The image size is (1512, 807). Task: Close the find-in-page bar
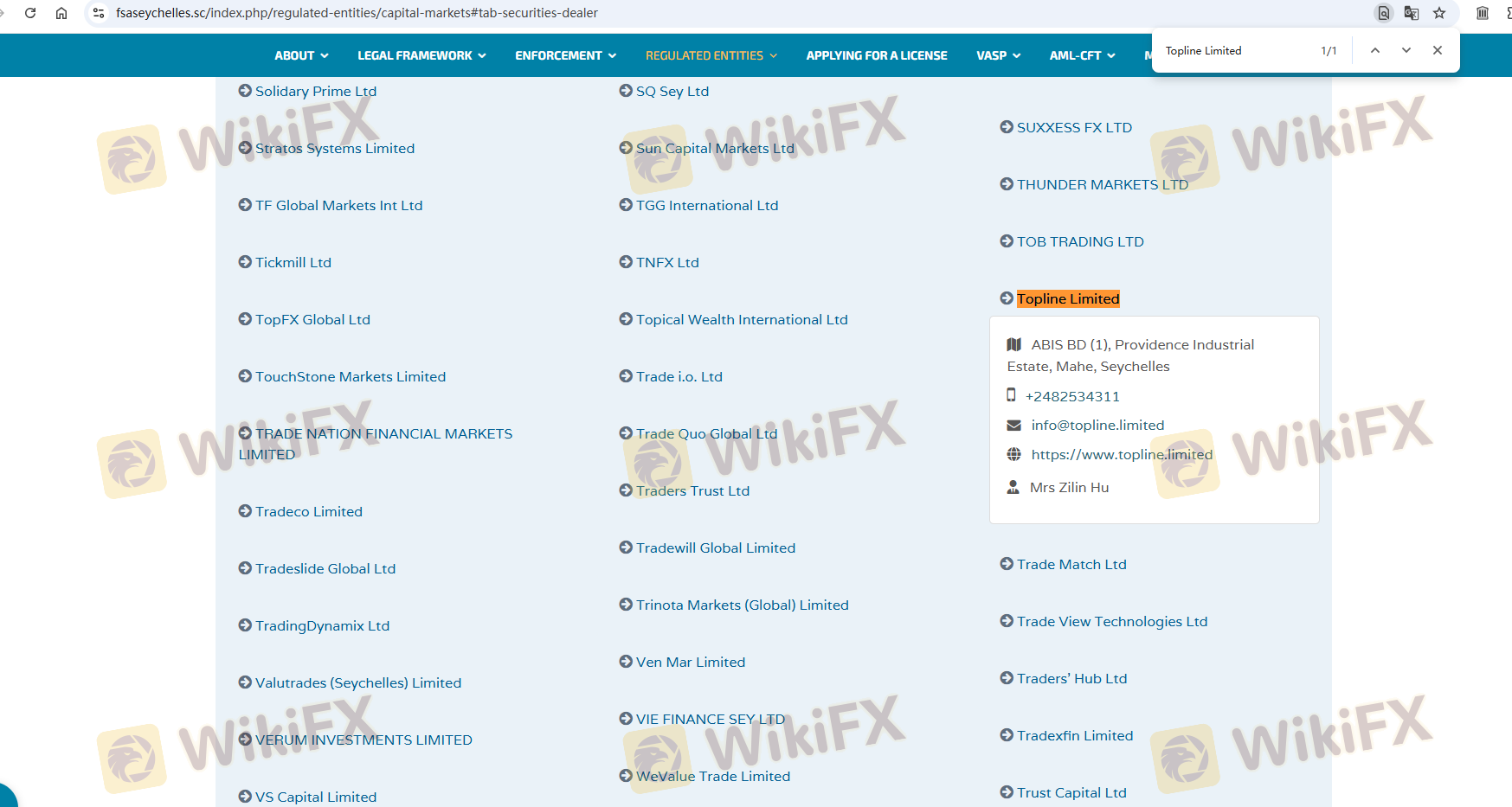pos(1438,50)
